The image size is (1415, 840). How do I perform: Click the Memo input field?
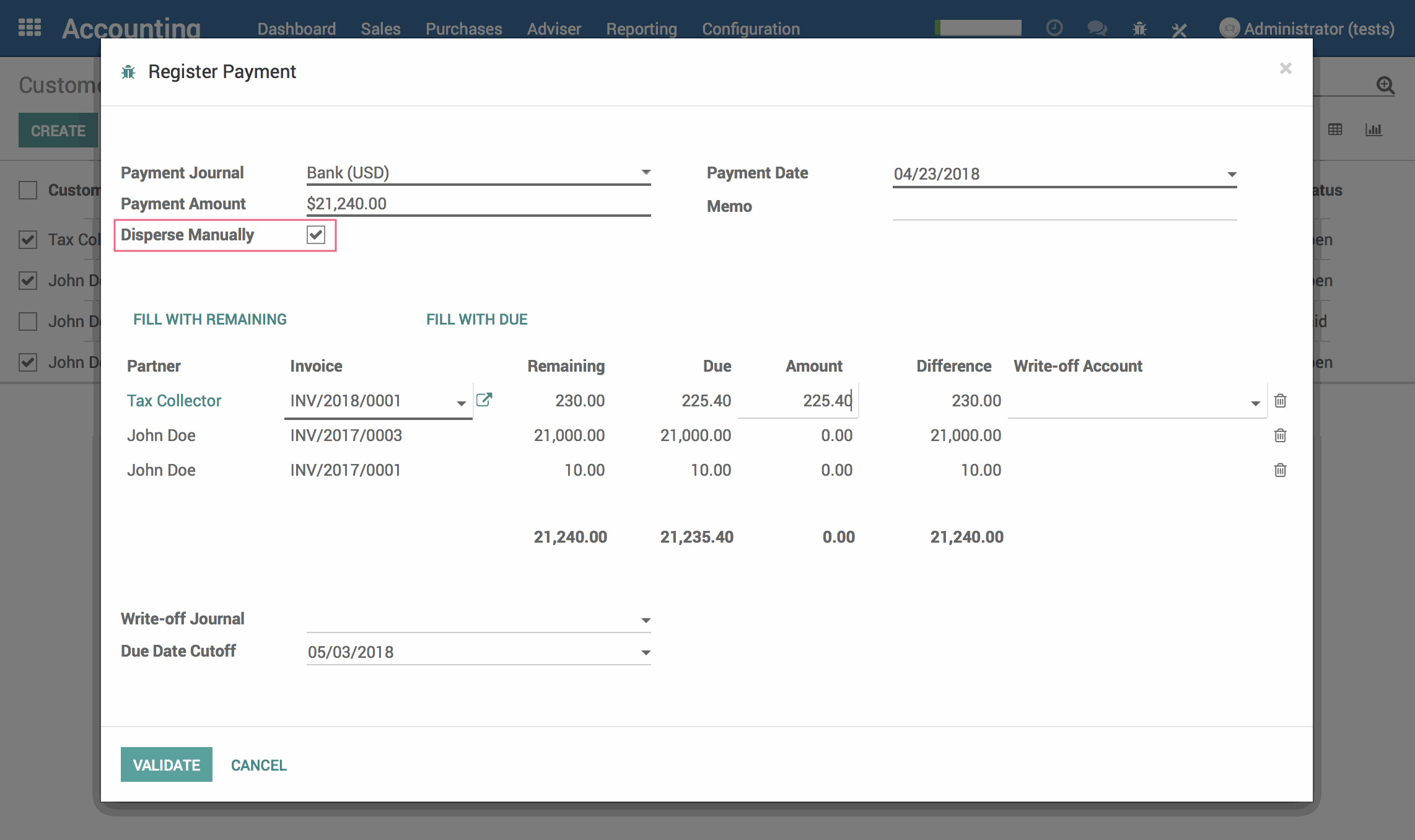[1064, 207]
